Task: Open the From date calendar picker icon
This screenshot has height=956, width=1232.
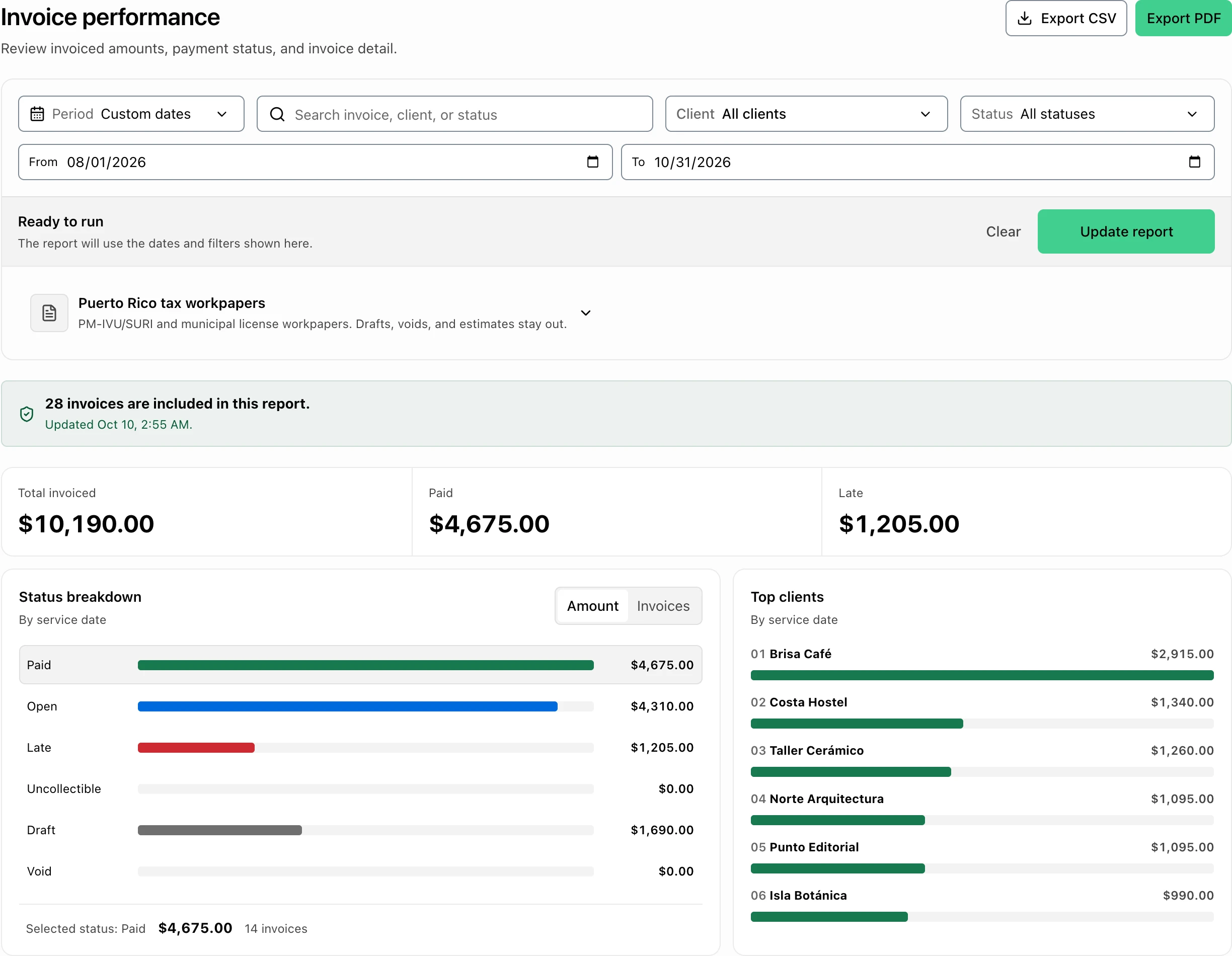Action: (592, 162)
